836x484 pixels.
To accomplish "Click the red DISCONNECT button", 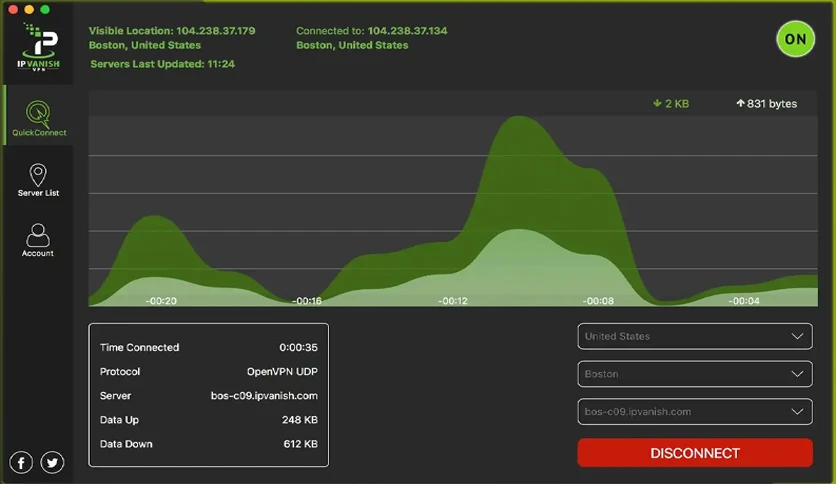I will (695, 453).
